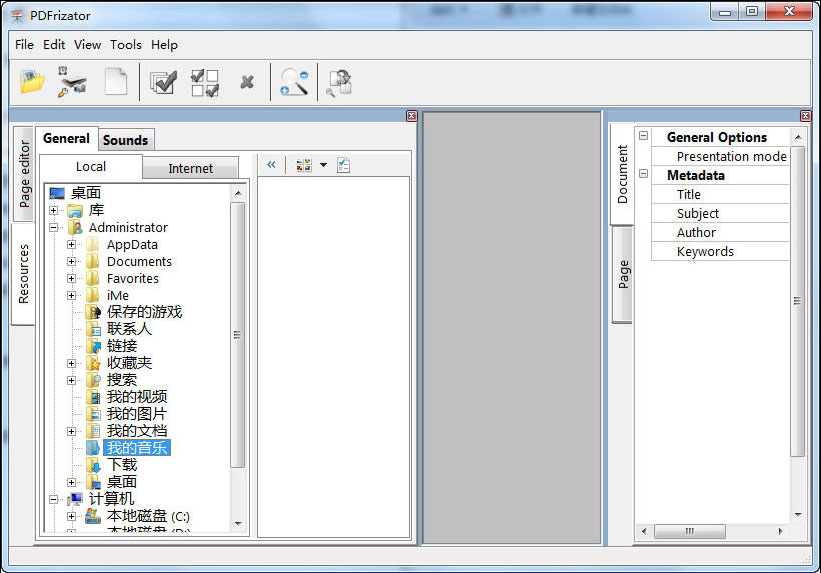
Task: Expand the 收藏夹 folder node
Action: tap(71, 363)
